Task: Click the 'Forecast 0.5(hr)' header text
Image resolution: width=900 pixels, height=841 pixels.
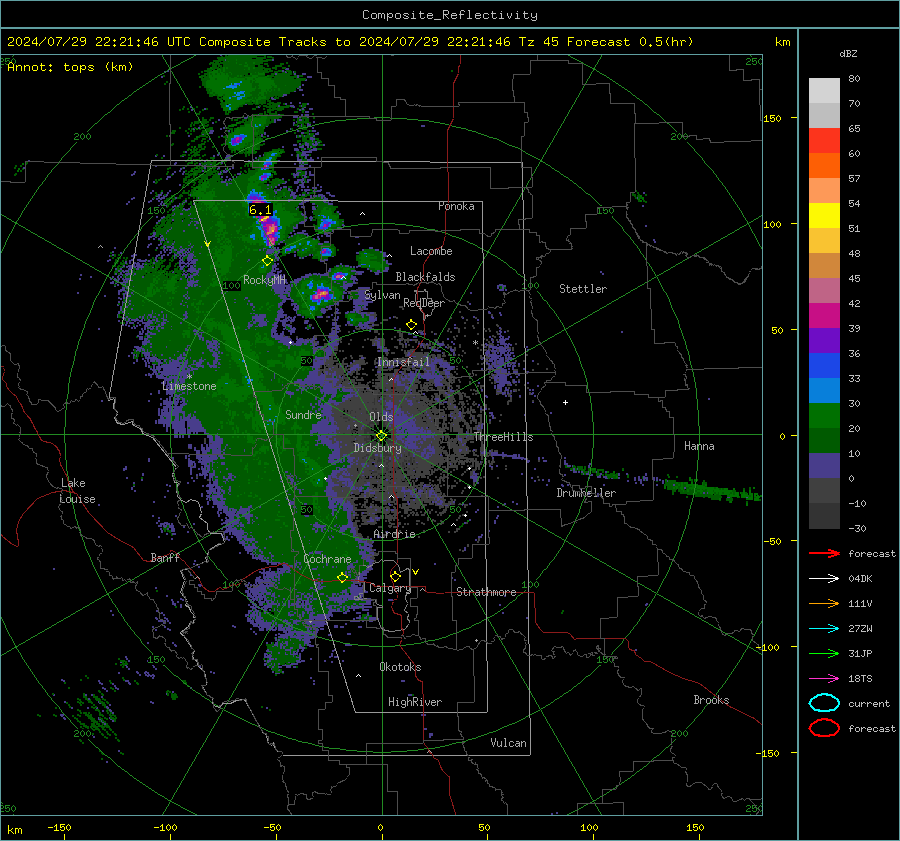Action: pyautogui.click(x=630, y=42)
